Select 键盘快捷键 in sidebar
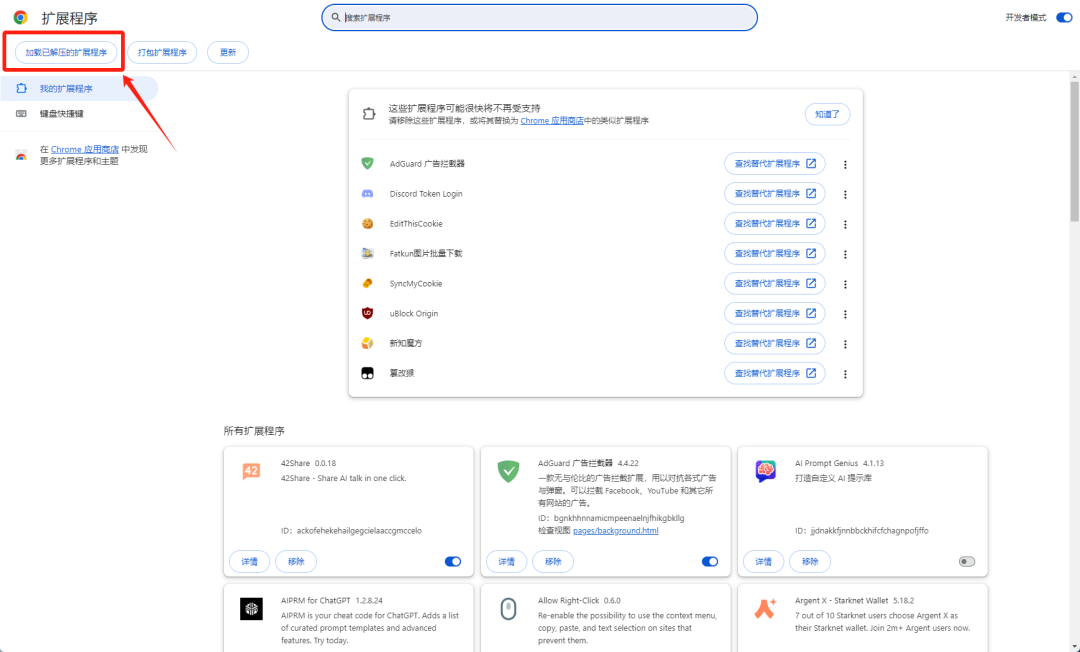The height and width of the screenshot is (652, 1080). coord(79,114)
